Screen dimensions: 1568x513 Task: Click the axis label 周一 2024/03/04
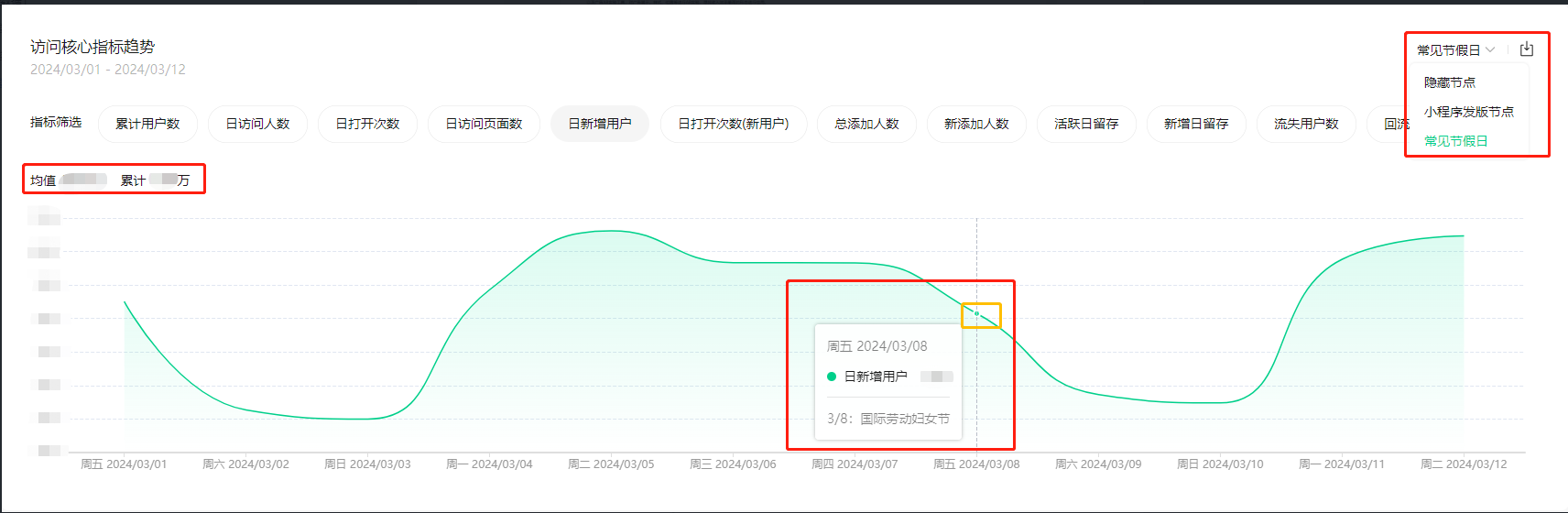pos(489,464)
